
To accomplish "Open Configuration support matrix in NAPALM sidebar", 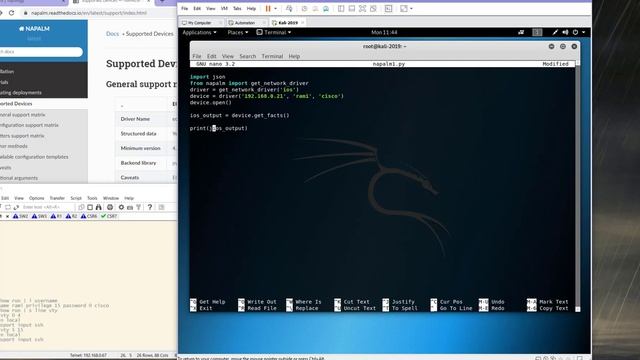I will [x=29, y=125].
